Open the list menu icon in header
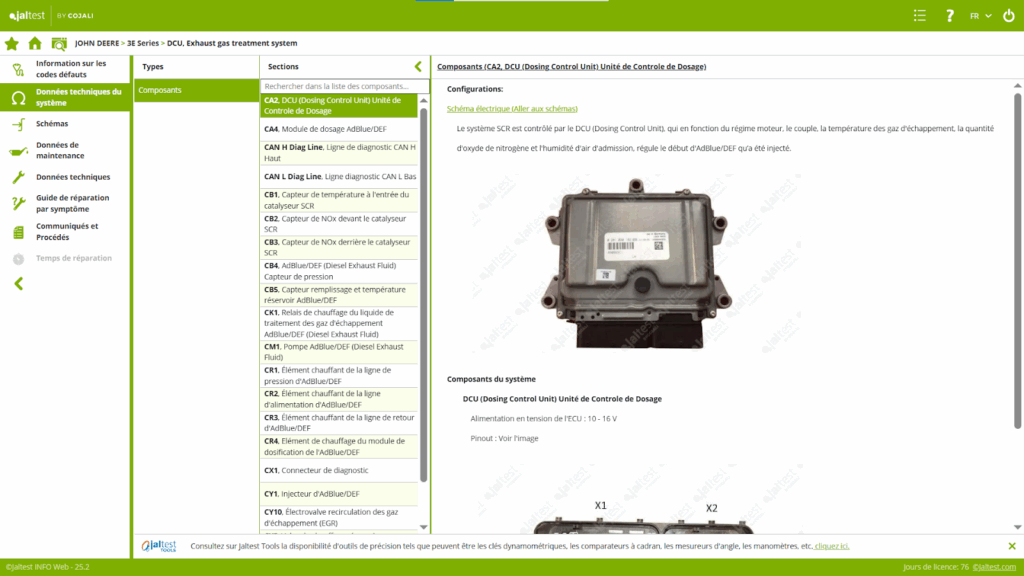The width and height of the screenshot is (1024, 576). click(x=920, y=15)
